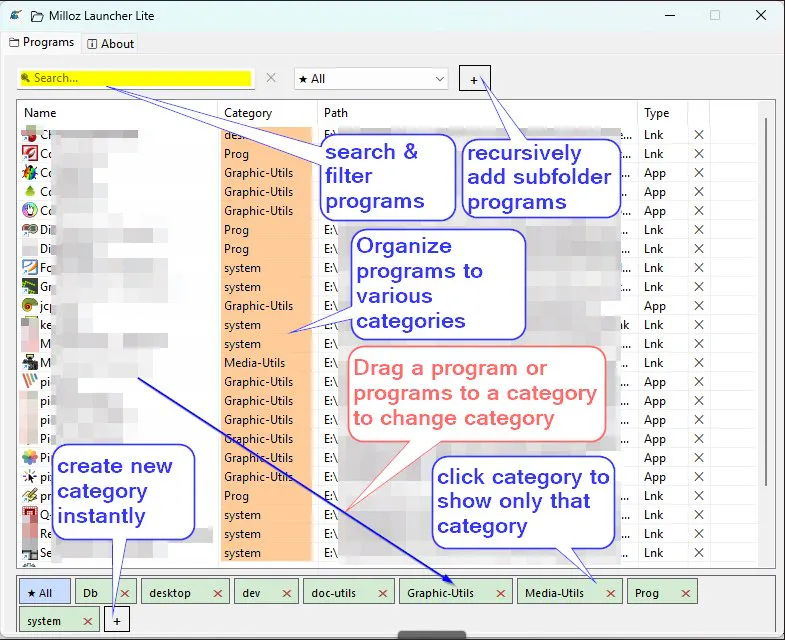
Task: Show only the system category
Action: 44,621
